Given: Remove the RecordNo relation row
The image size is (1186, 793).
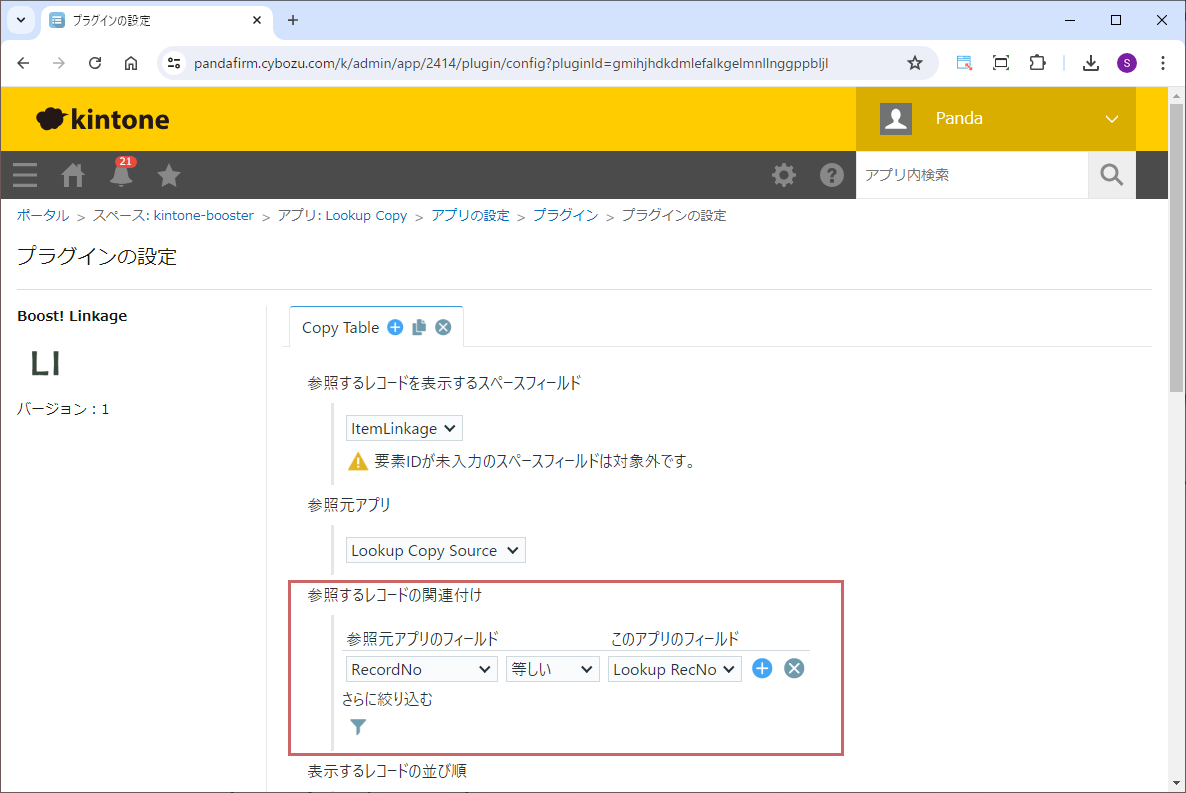Looking at the screenshot, I should [x=794, y=669].
